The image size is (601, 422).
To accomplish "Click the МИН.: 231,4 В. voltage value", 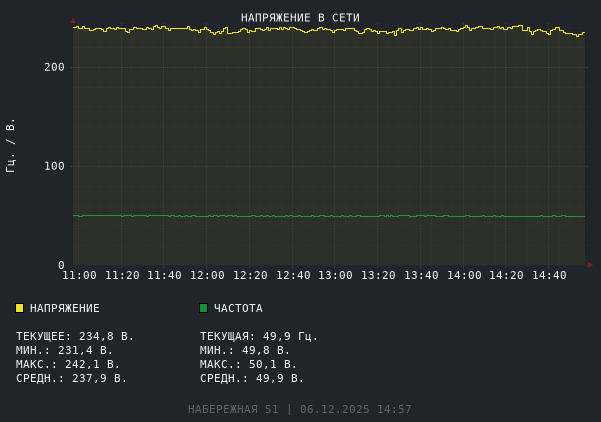I will point(64,350).
